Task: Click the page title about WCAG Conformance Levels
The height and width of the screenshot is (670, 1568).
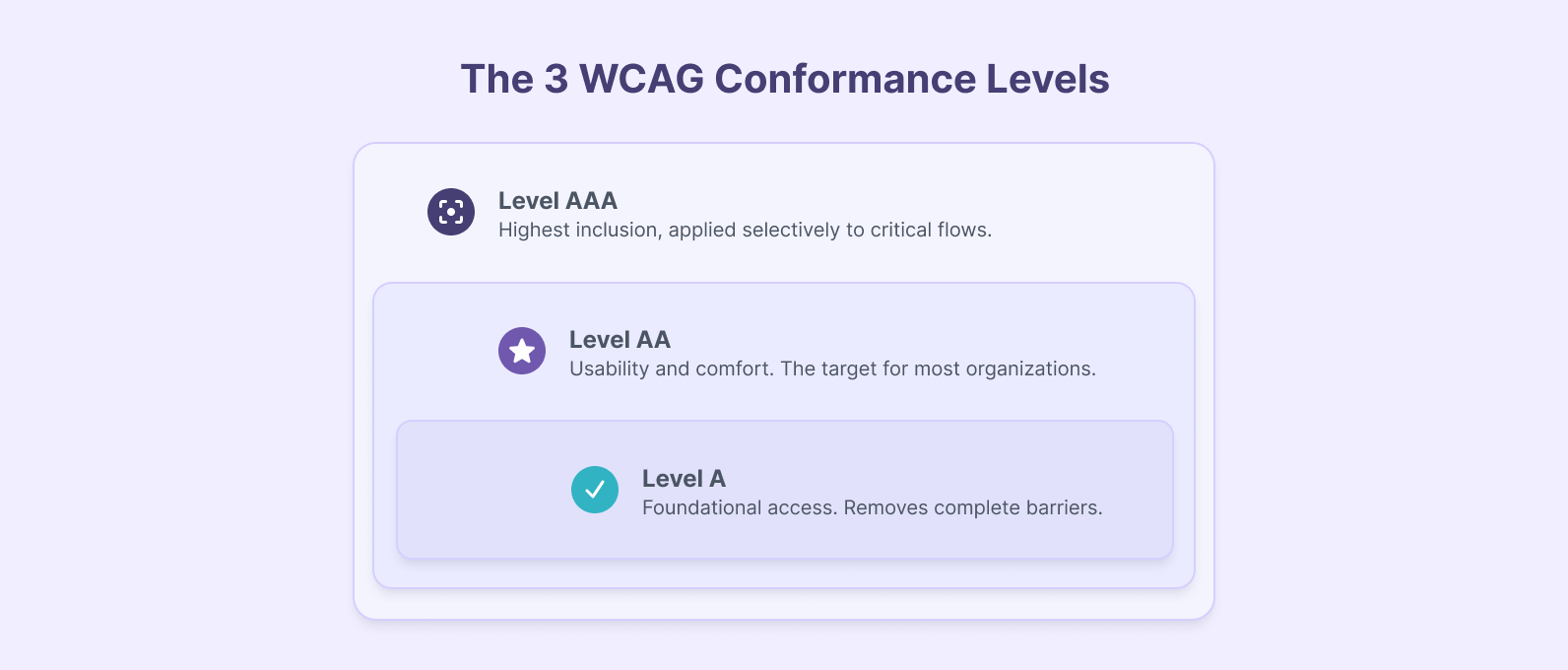Action: [x=785, y=79]
